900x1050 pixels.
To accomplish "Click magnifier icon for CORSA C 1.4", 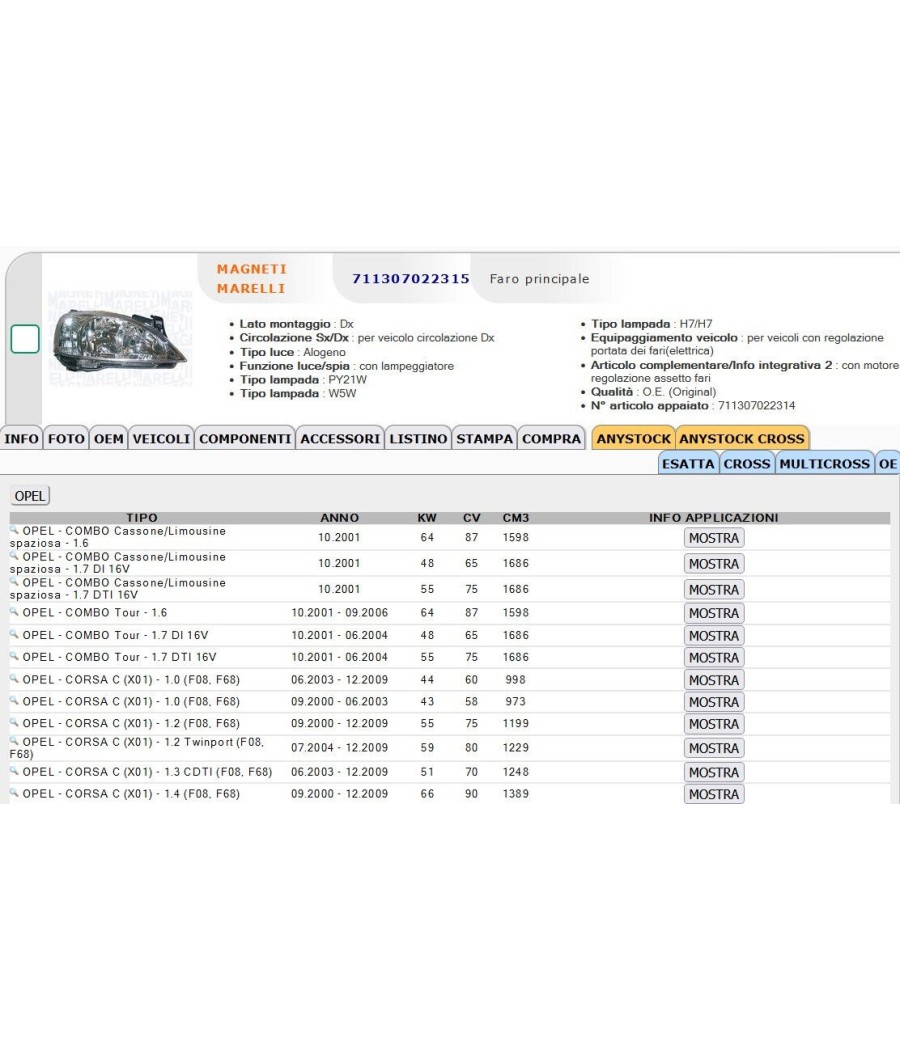I will 14,793.
